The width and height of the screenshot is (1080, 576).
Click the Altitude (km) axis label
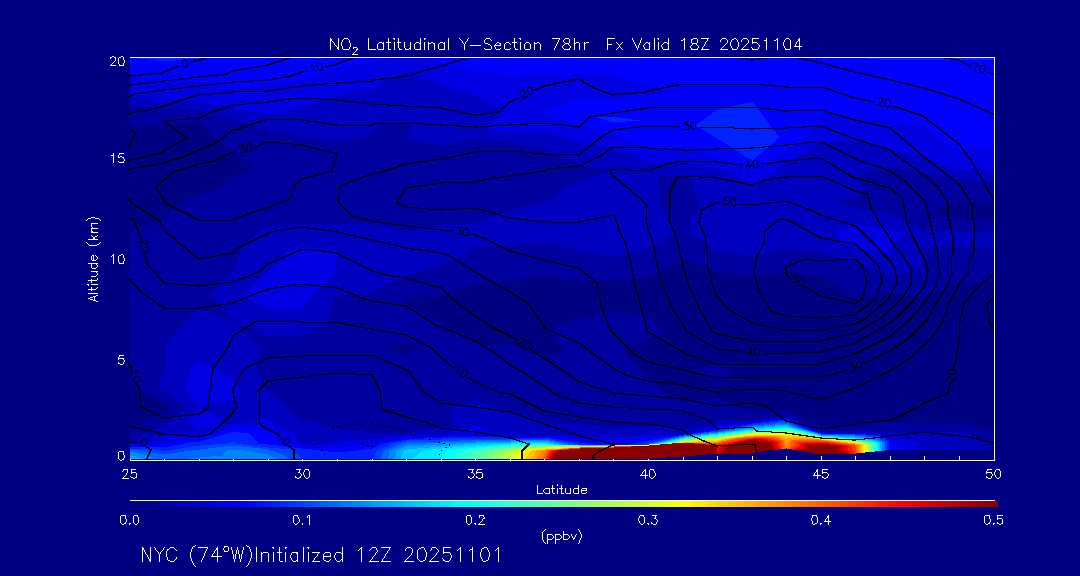[x=94, y=258]
